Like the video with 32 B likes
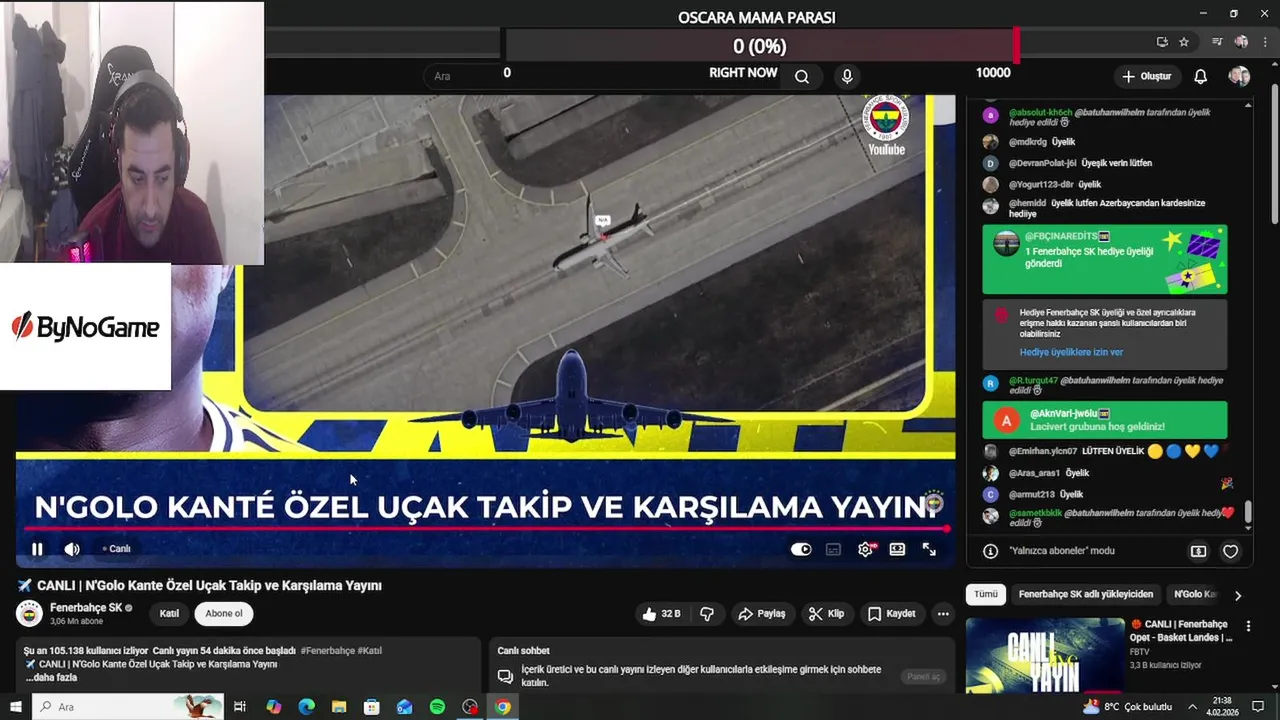Screen dimensions: 1280x720 [661, 614]
